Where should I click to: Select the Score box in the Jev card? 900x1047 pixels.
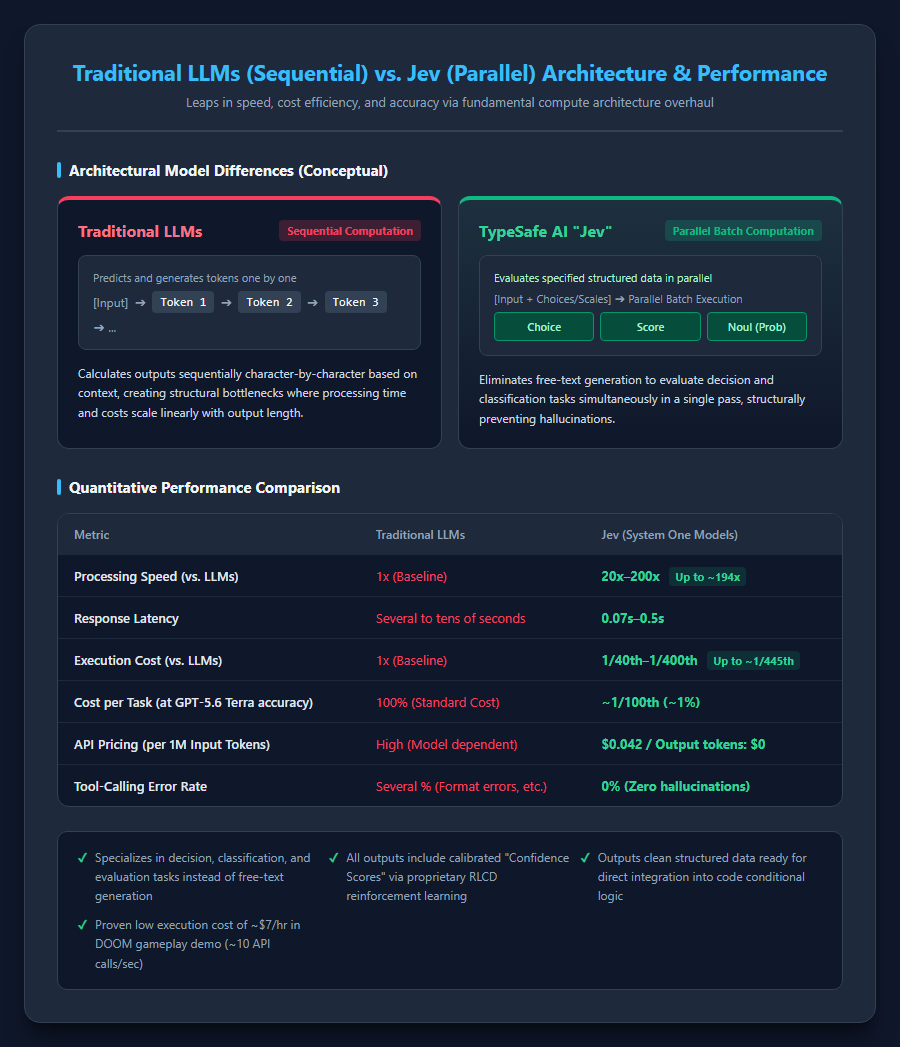650,327
